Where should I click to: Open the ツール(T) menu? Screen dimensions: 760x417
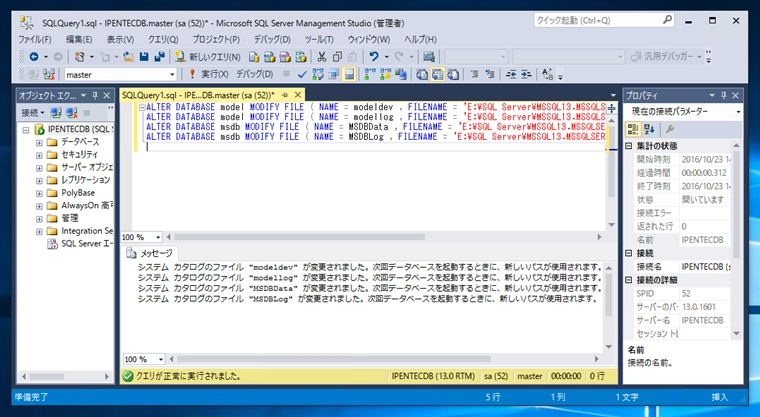pyautogui.click(x=319, y=39)
